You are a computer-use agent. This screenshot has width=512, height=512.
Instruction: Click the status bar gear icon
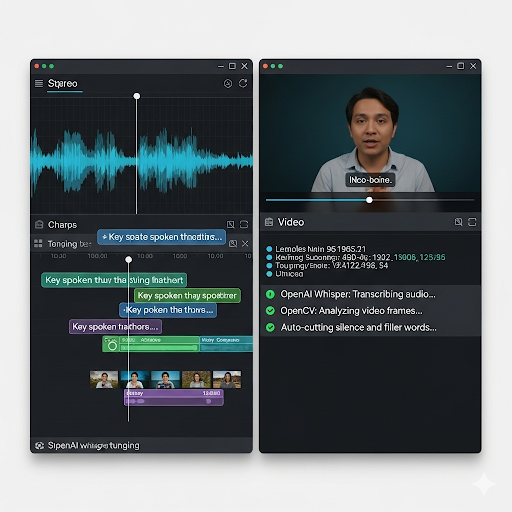(39, 446)
